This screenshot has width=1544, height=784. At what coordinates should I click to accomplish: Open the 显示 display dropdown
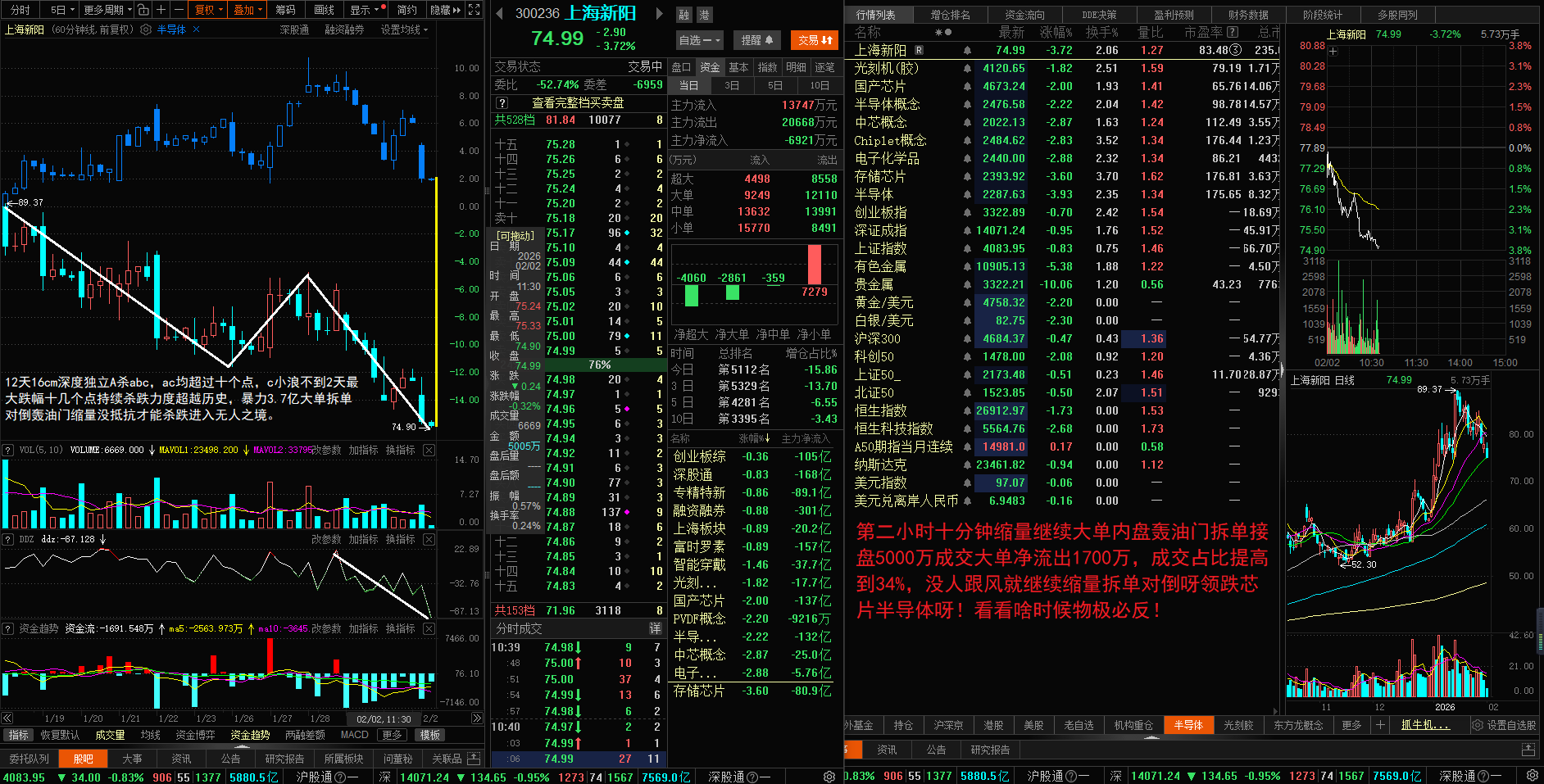click(366, 10)
